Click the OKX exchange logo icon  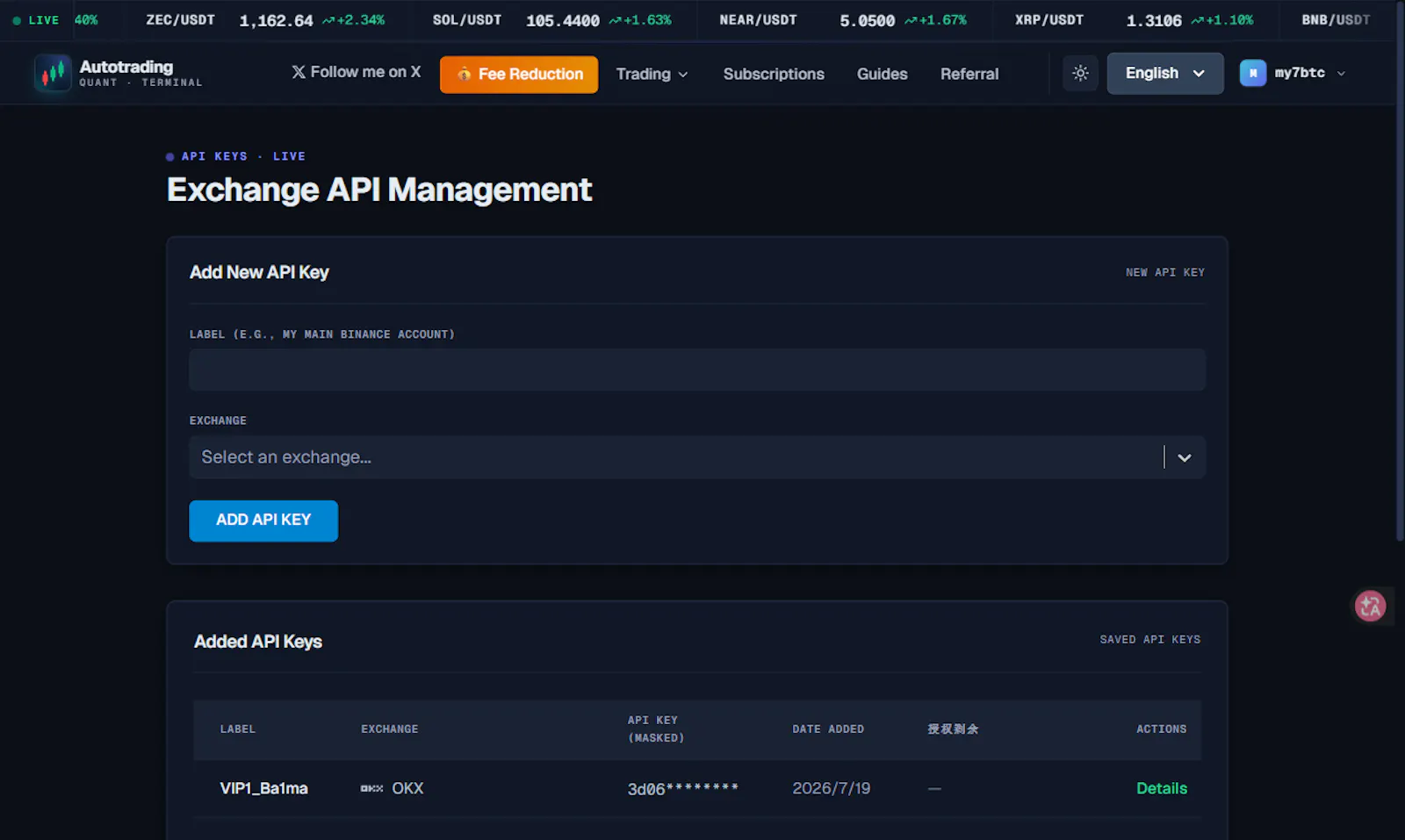(371, 788)
